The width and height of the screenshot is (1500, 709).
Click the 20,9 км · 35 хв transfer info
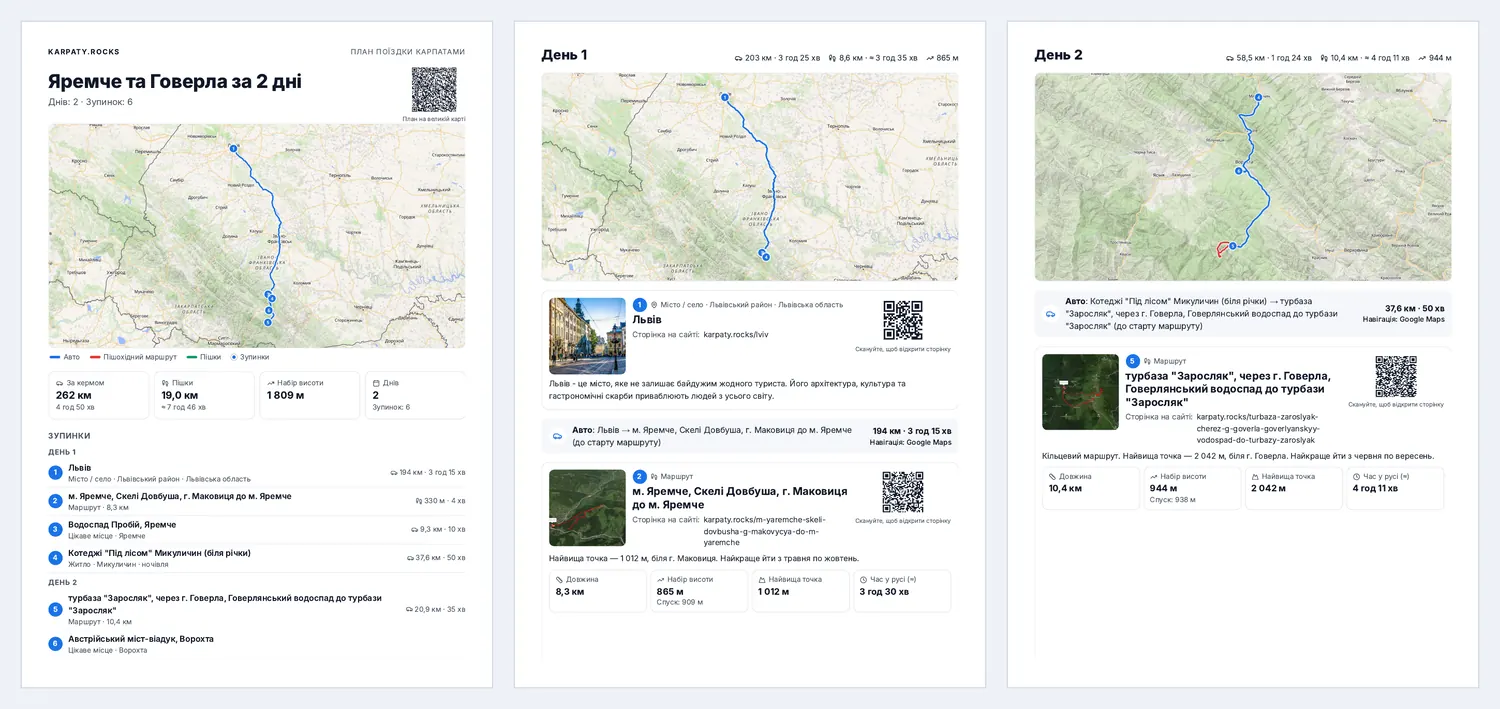point(436,609)
